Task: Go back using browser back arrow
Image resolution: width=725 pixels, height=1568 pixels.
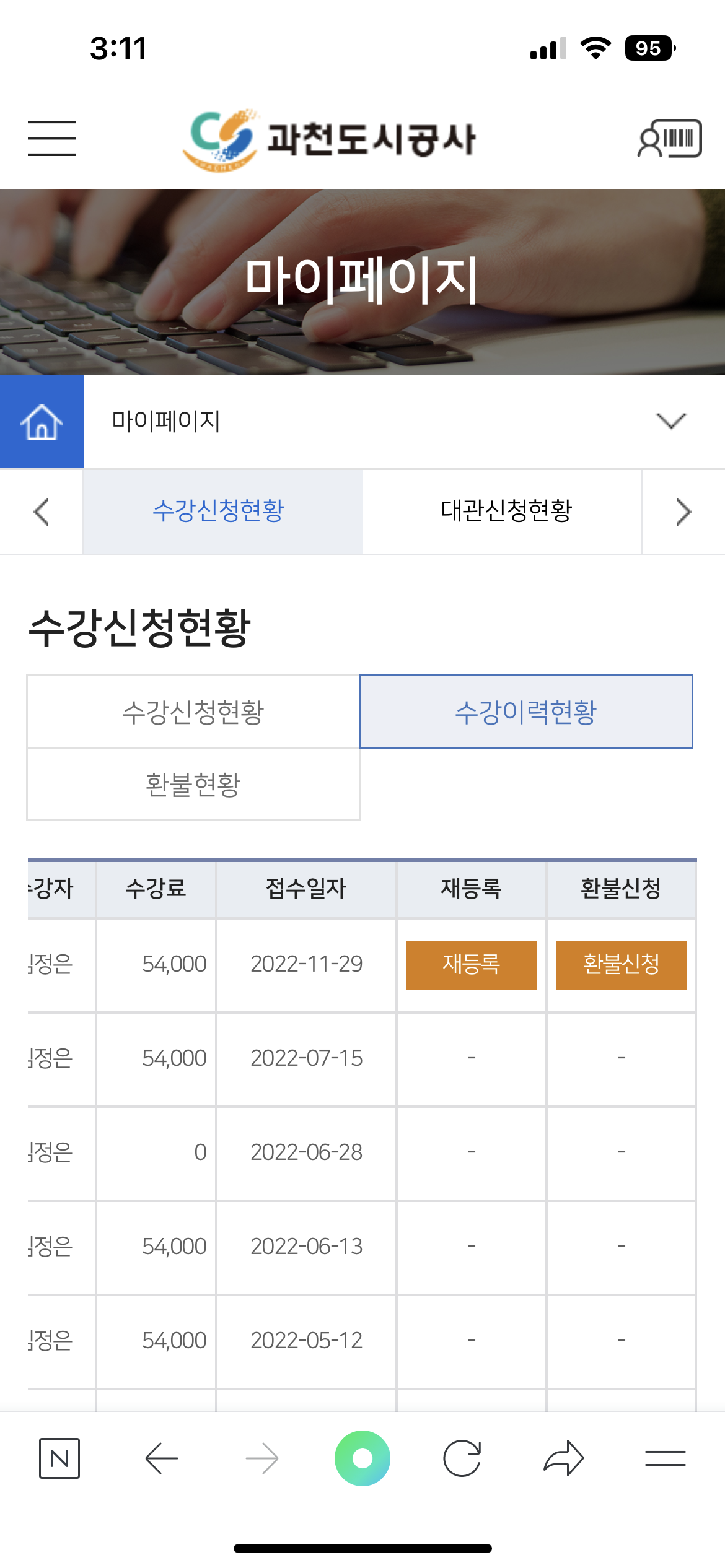Action: pyautogui.click(x=162, y=1458)
